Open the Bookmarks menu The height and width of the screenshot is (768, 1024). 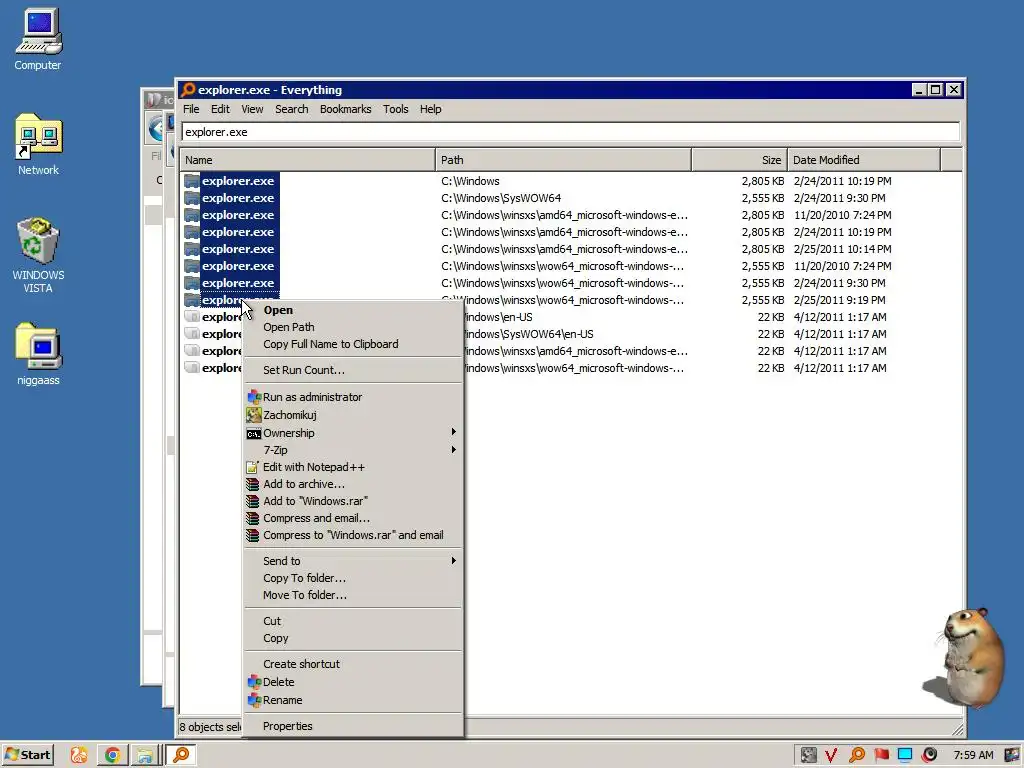coord(345,109)
